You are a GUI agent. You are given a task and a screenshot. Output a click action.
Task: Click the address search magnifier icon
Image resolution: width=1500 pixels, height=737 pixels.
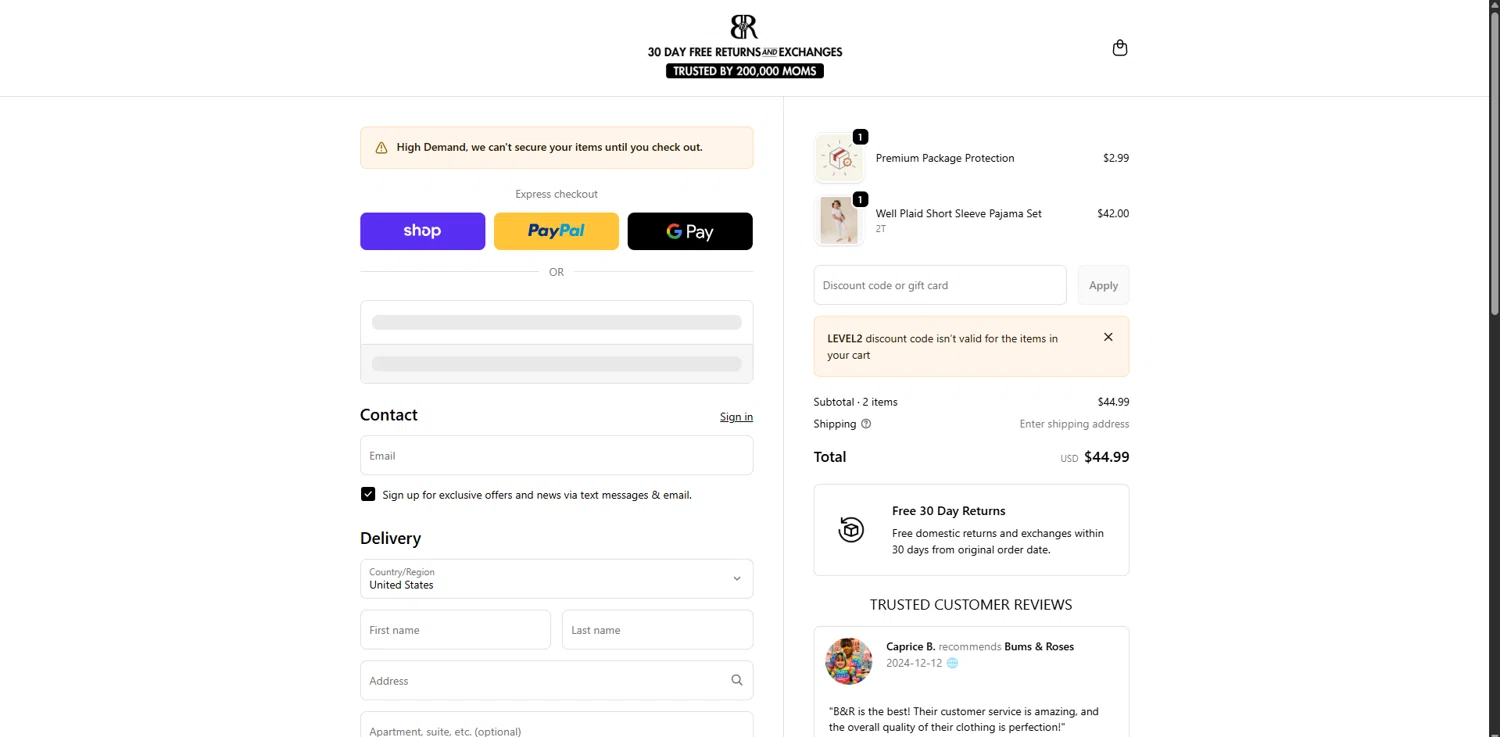[737, 680]
